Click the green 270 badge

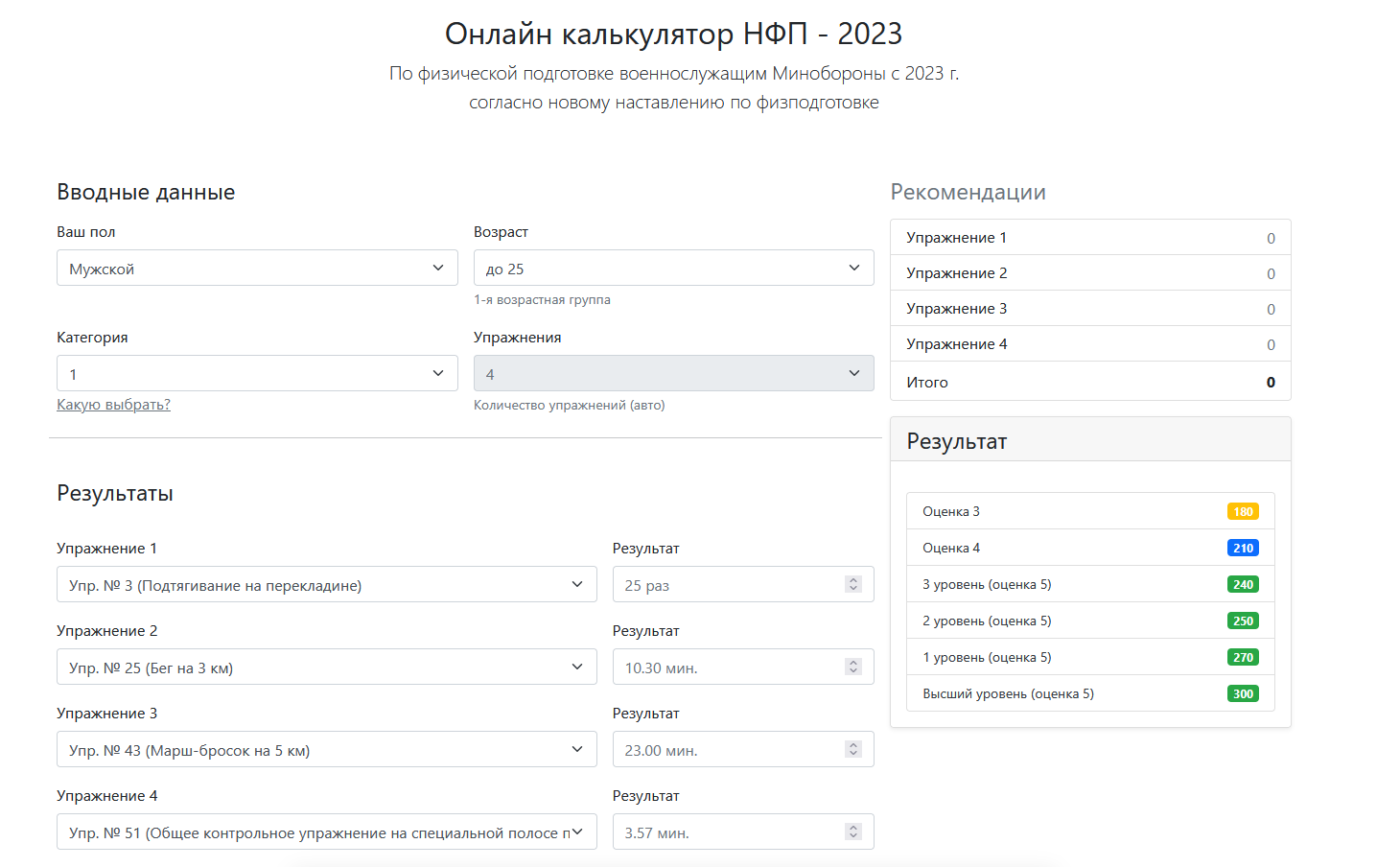click(x=1243, y=657)
